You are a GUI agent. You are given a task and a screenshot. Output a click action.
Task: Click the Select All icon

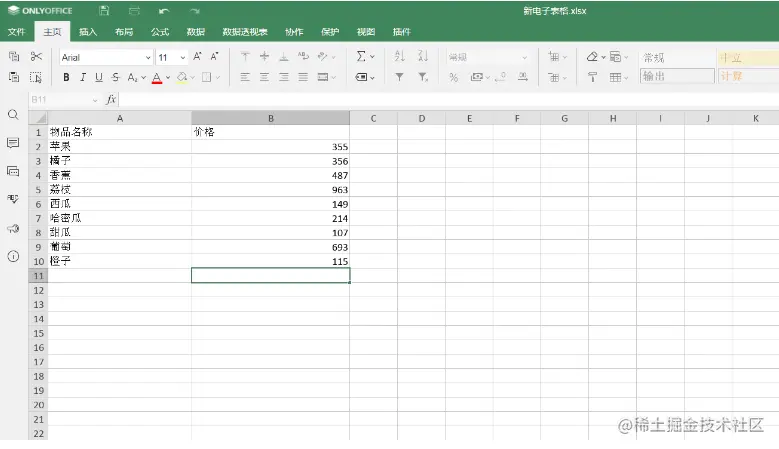pyautogui.click(x=36, y=77)
